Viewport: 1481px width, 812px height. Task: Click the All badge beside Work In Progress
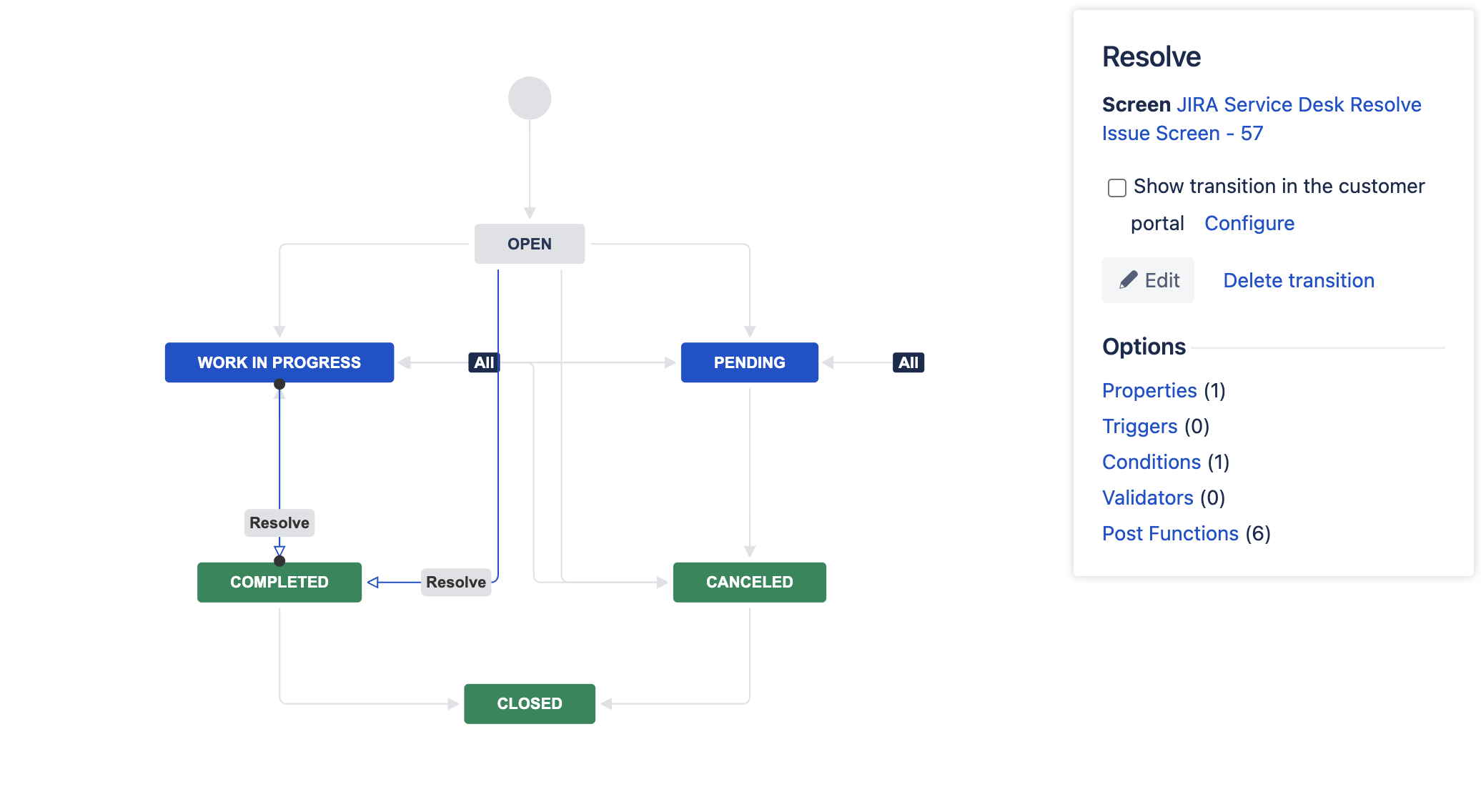pyautogui.click(x=483, y=362)
